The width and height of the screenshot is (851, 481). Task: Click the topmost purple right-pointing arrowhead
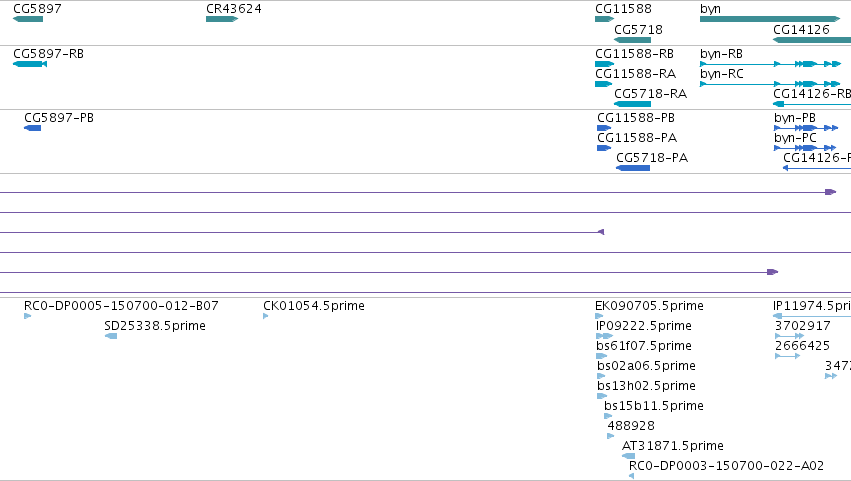point(830,192)
